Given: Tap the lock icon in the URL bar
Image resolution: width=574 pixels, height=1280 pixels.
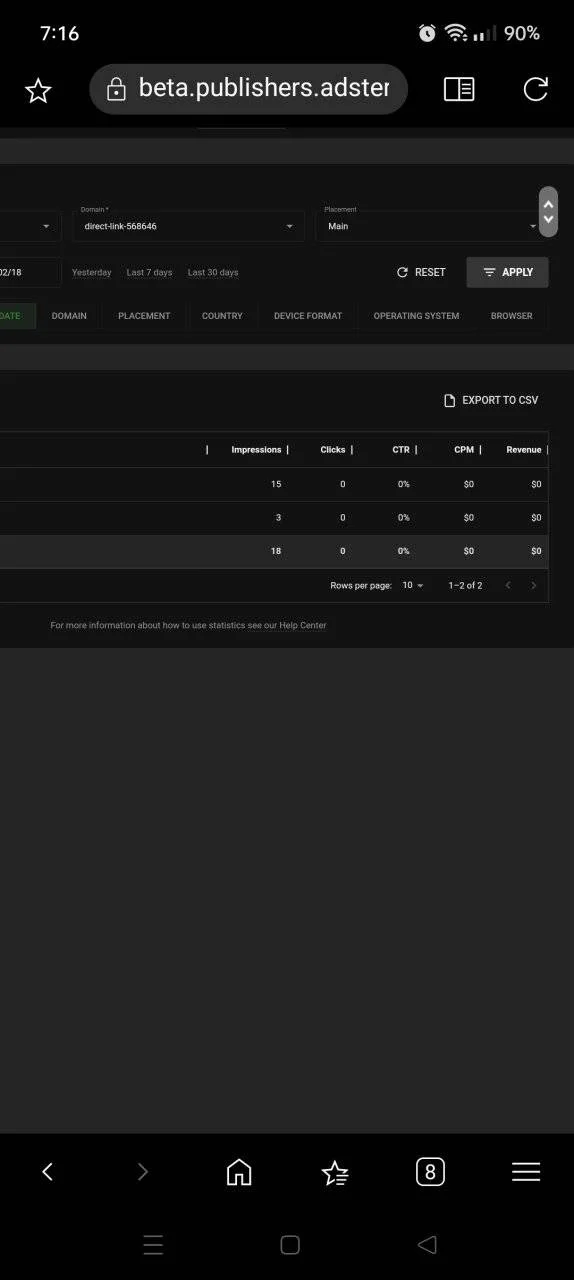Looking at the screenshot, I should click(x=116, y=90).
